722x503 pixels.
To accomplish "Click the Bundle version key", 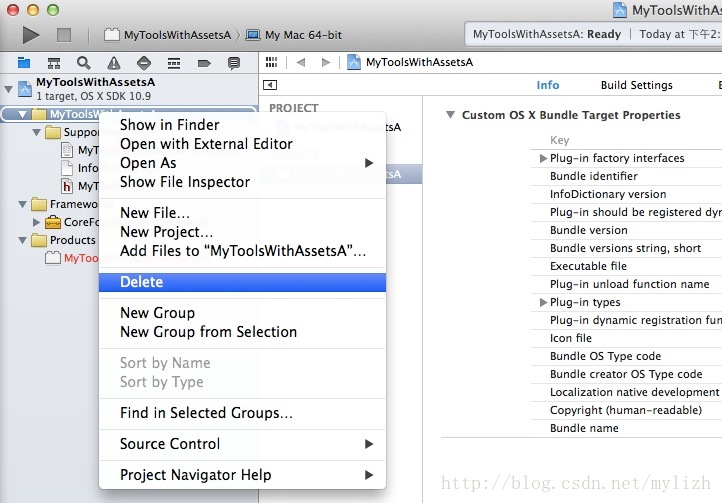I will point(588,230).
